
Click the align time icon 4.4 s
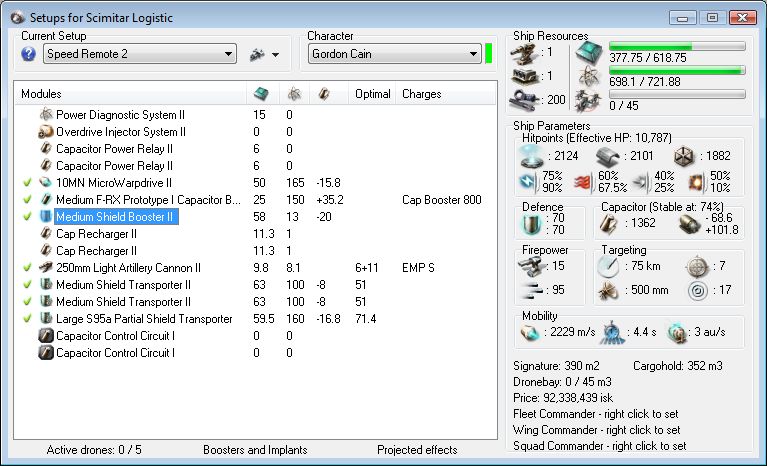click(611, 333)
